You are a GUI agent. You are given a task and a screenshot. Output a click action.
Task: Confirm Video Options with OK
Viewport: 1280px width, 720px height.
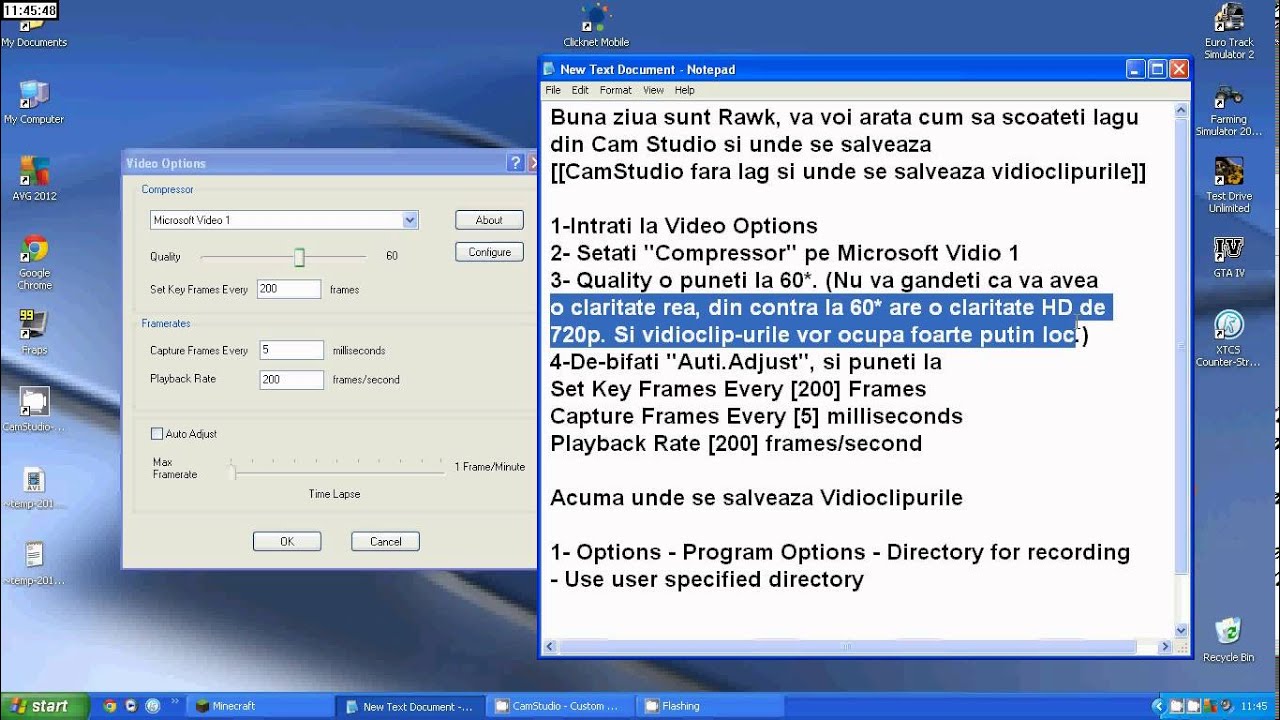pos(287,541)
